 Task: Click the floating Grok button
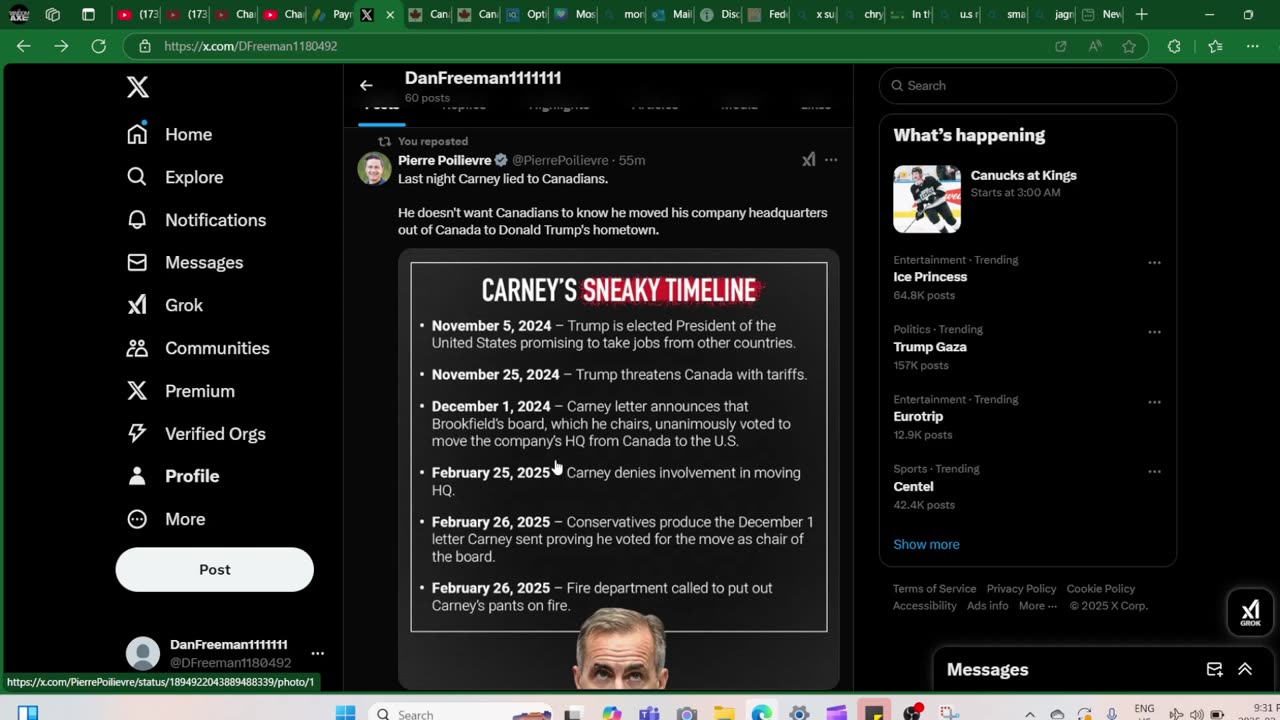[1250, 613]
